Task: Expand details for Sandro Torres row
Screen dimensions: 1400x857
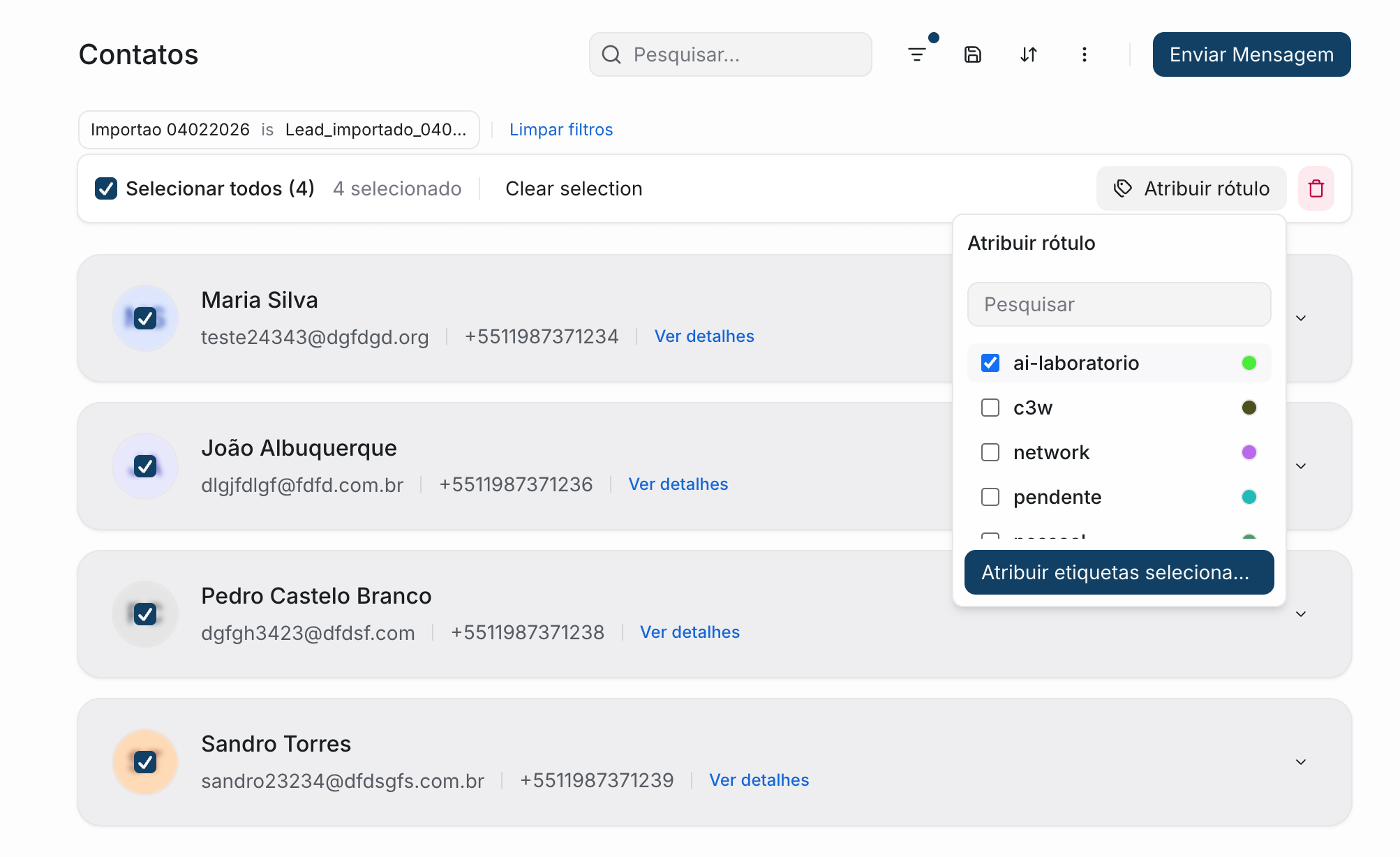Action: point(1301,761)
